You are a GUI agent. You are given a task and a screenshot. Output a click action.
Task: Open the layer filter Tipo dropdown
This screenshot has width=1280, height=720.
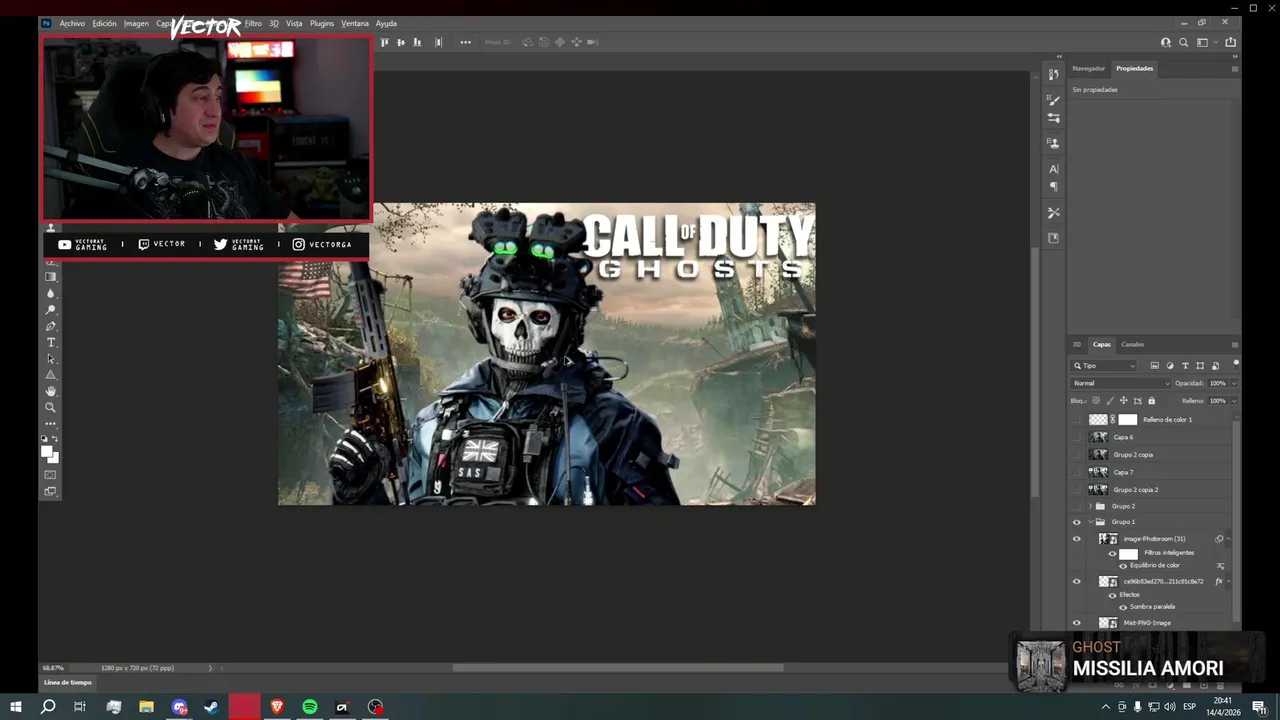[x=1105, y=366]
